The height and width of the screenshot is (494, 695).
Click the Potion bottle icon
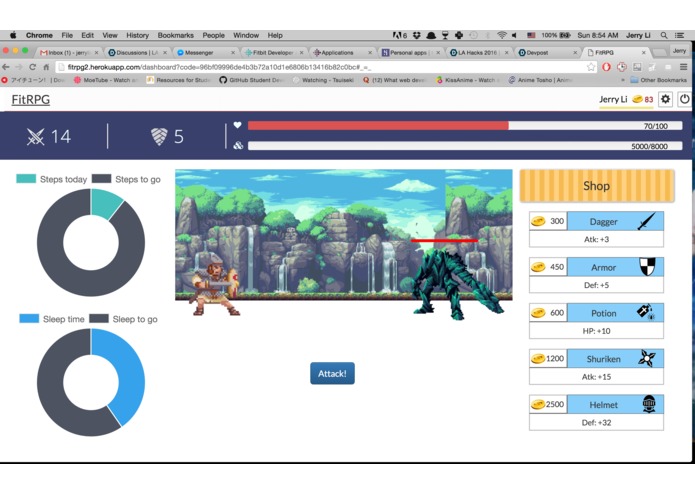coord(646,312)
